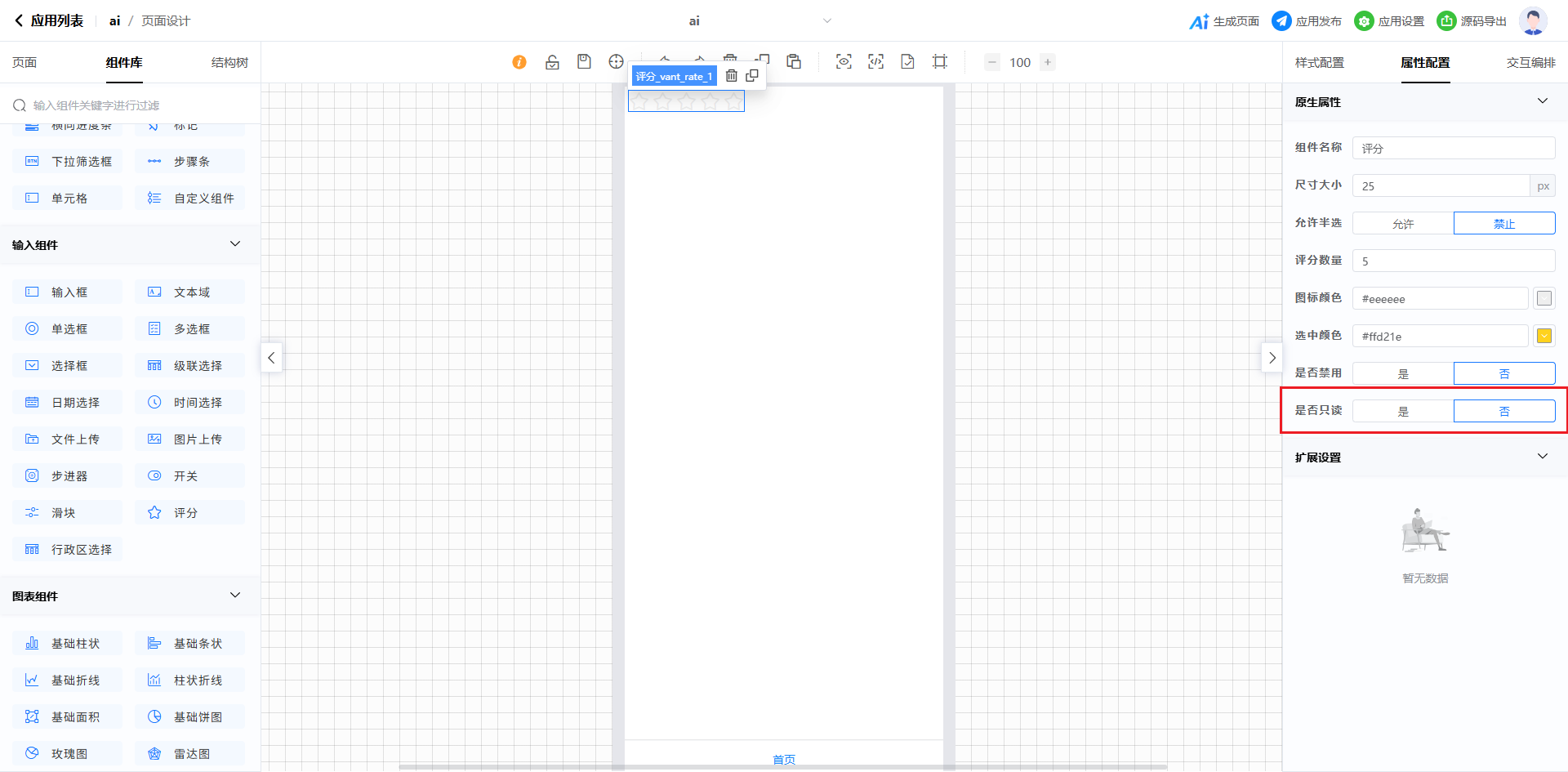Screen dimensions: 1568x772
Task: Switch to the 结构树 tab
Action: [229, 63]
